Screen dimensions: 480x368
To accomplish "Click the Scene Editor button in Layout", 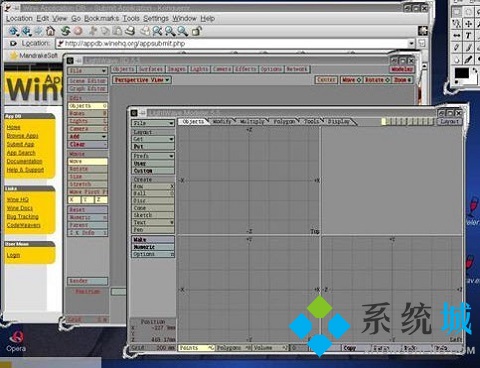I will tap(88, 81).
